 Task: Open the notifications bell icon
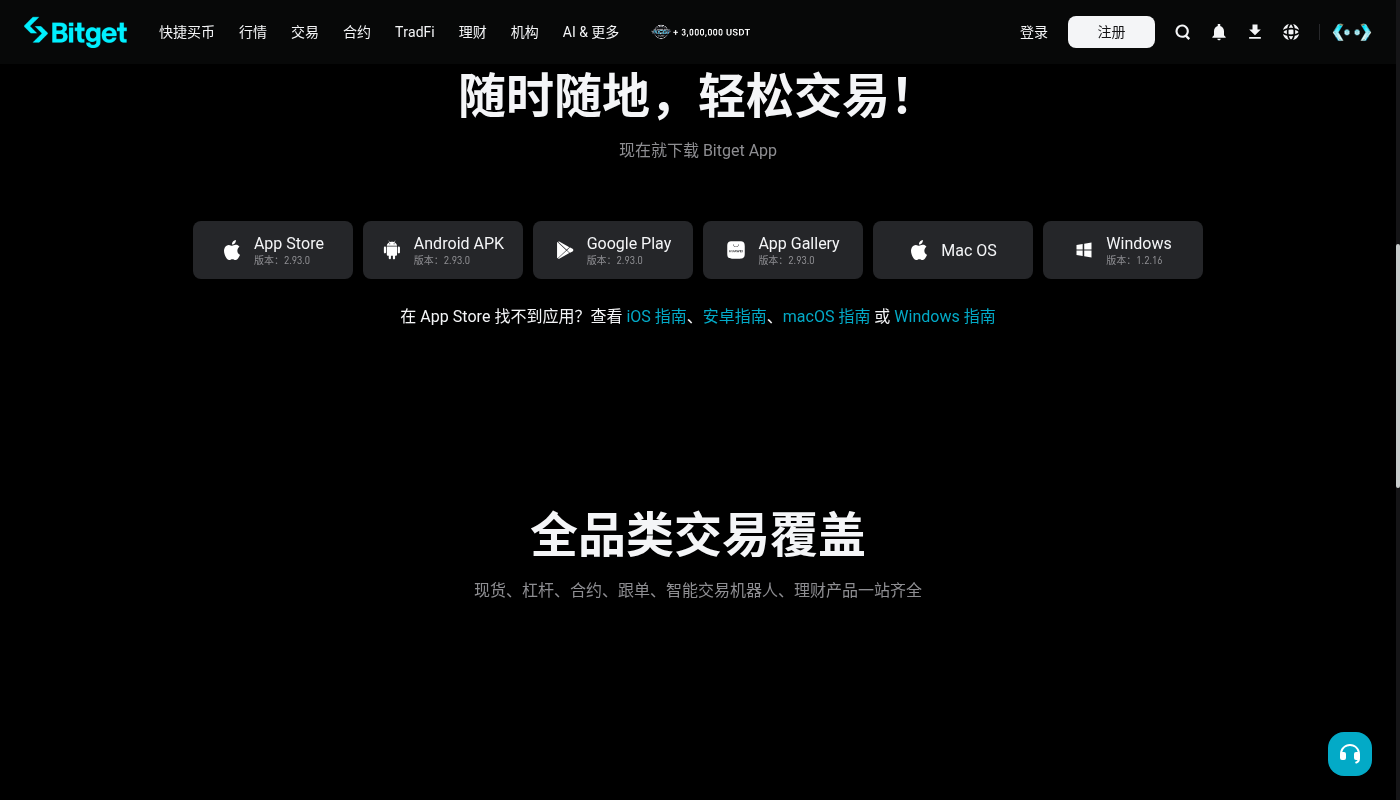1219,32
